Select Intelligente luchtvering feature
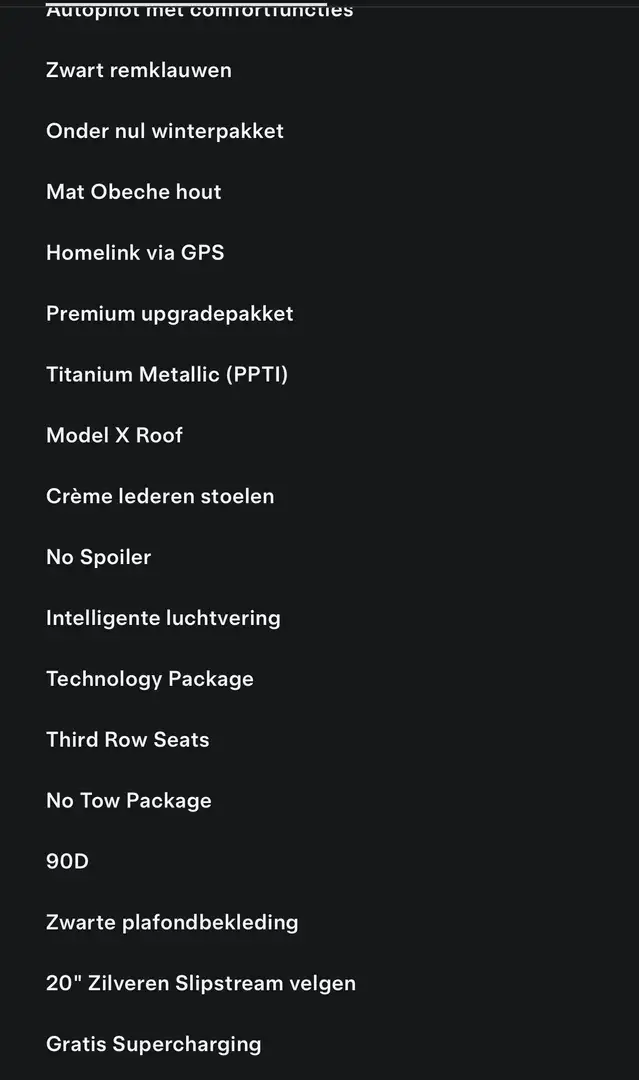Image resolution: width=639 pixels, height=1080 pixels. [163, 618]
